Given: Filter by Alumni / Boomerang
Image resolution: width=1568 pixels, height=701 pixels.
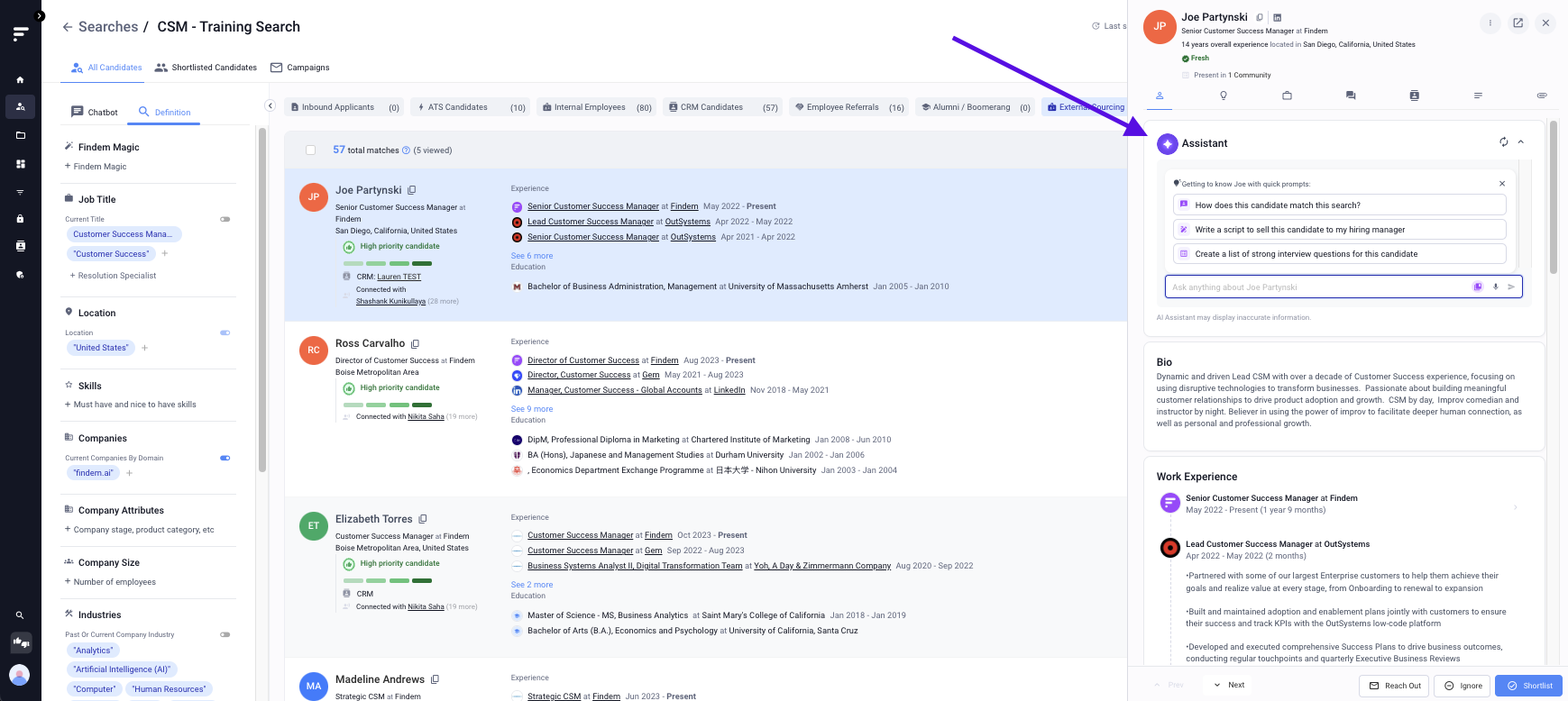Looking at the screenshot, I should (975, 107).
